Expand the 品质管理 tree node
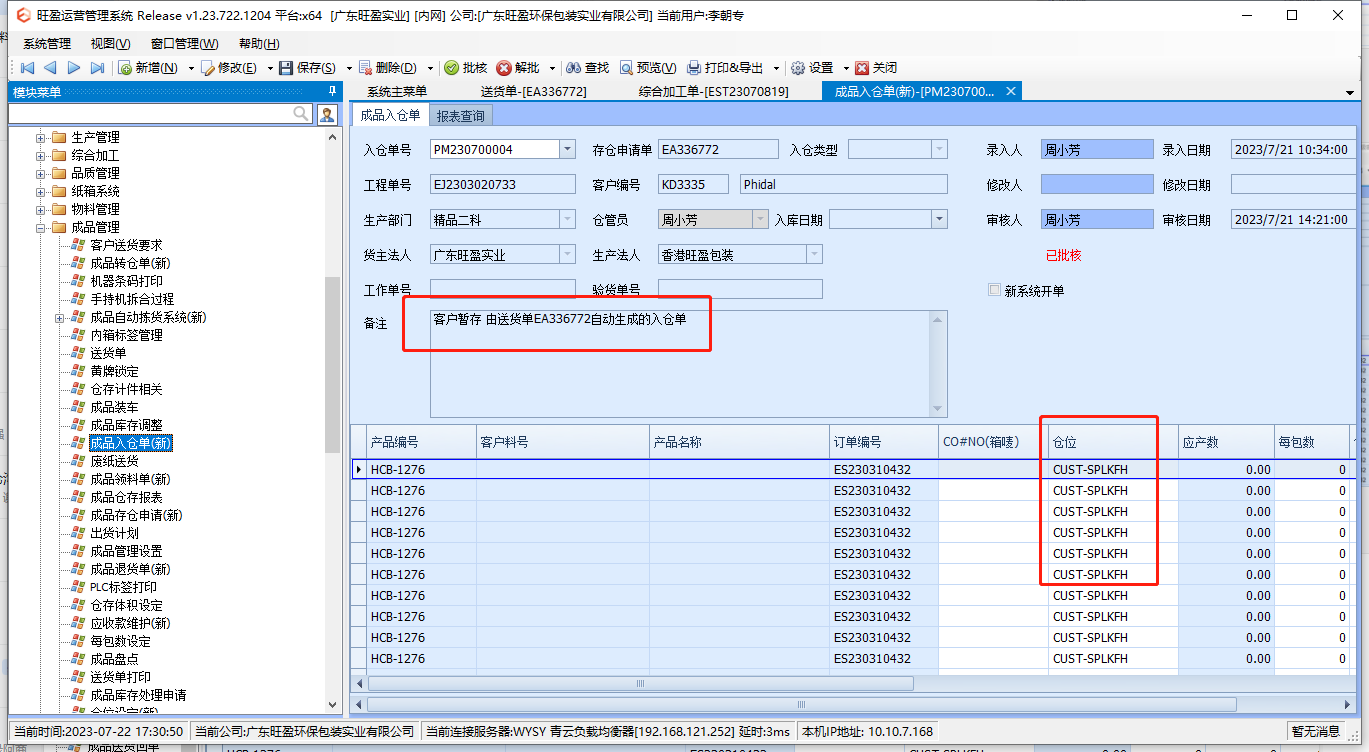The width and height of the screenshot is (1369, 752). point(40,173)
